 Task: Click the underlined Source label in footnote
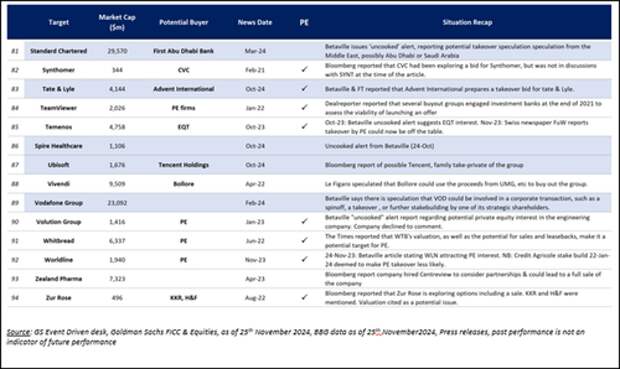pos(18,332)
